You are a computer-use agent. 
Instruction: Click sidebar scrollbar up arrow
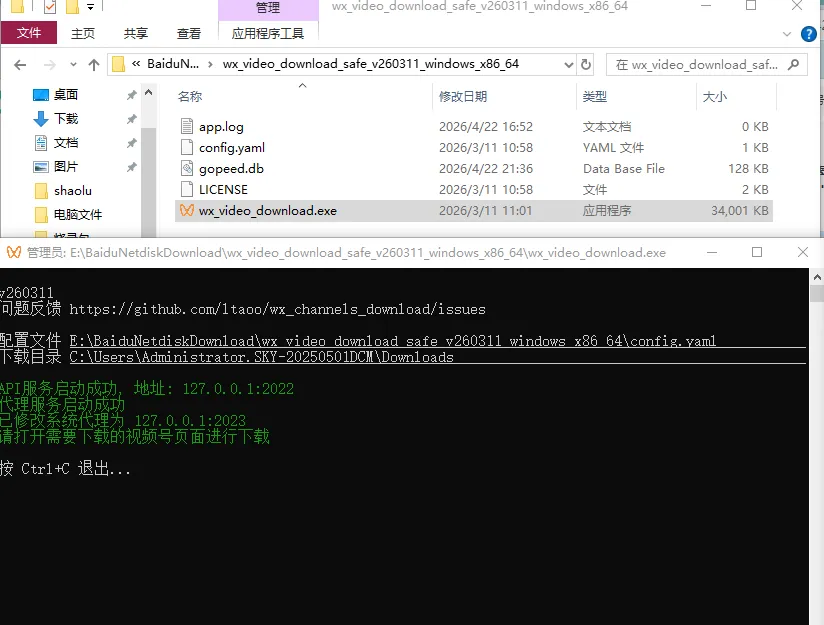tap(148, 93)
